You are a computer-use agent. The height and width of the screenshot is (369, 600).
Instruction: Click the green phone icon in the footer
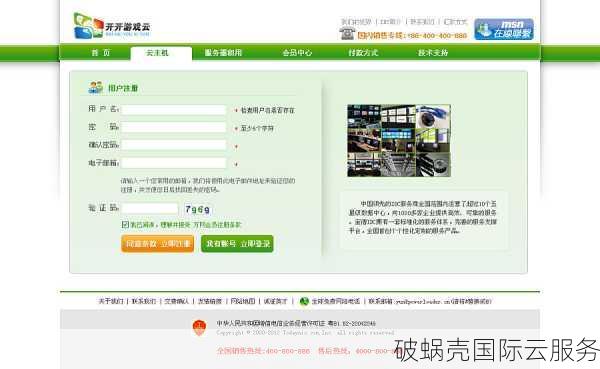tap(304, 302)
